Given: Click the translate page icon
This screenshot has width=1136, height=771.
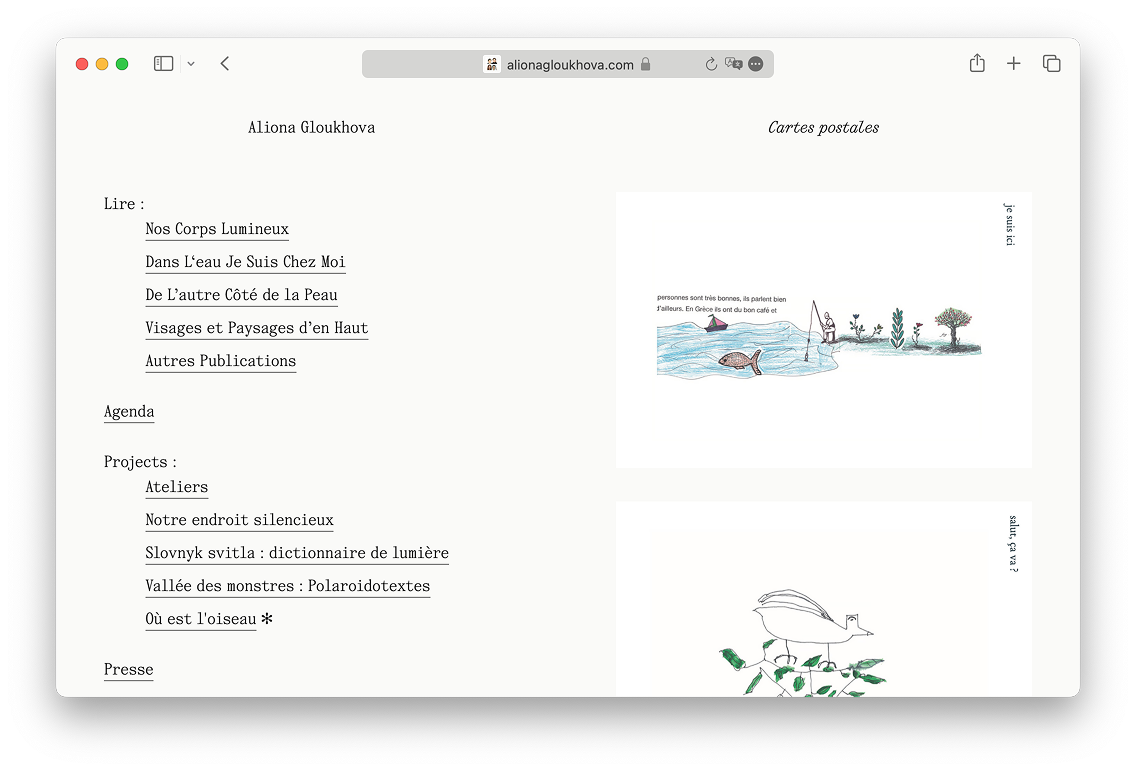Looking at the screenshot, I should coord(734,64).
